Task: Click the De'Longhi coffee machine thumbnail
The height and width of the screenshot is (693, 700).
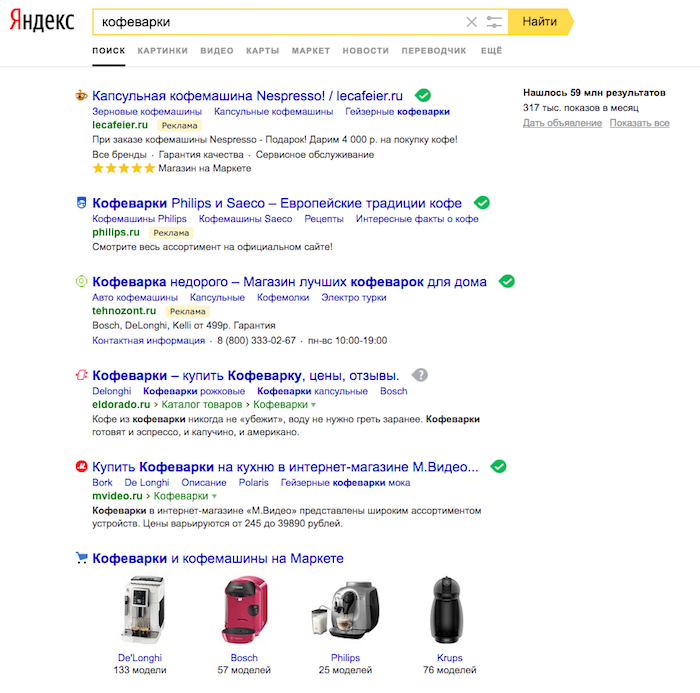Action: (x=143, y=610)
